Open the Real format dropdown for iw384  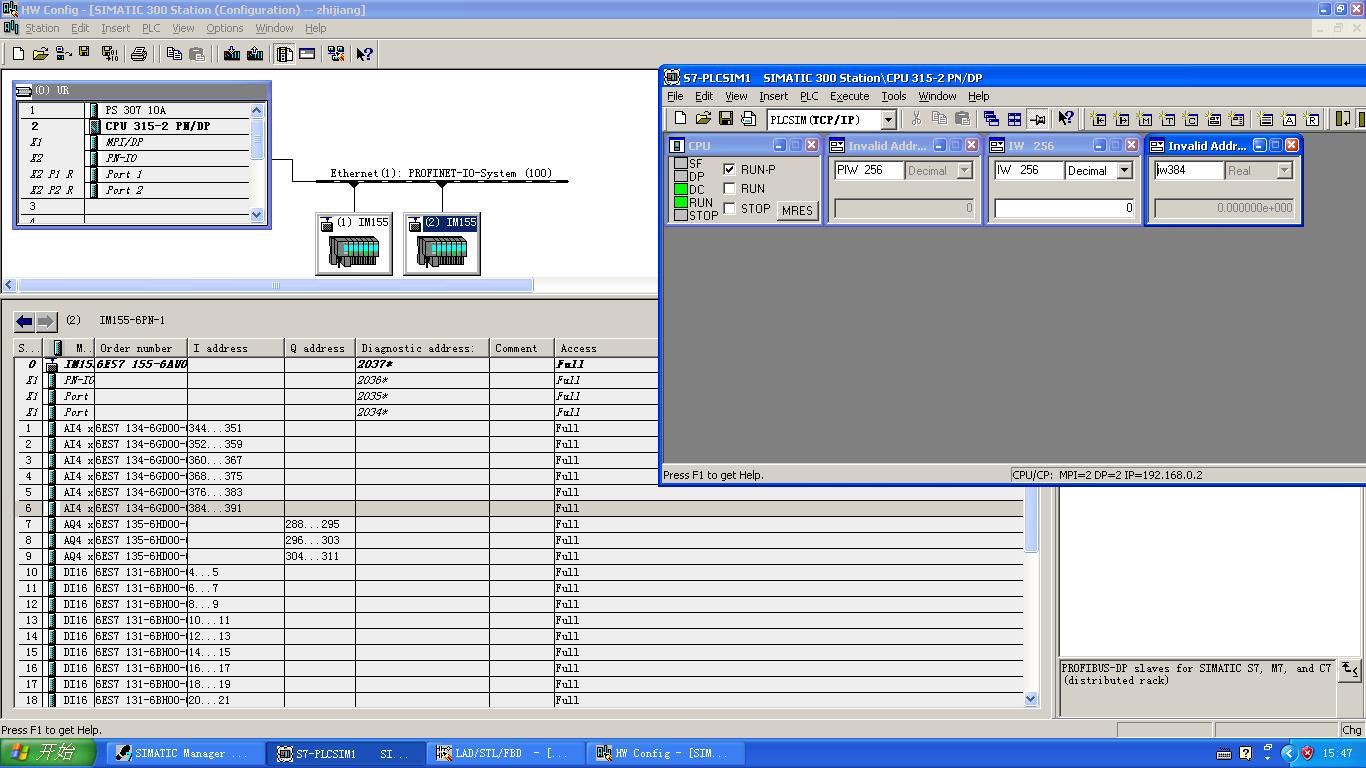coord(1284,171)
